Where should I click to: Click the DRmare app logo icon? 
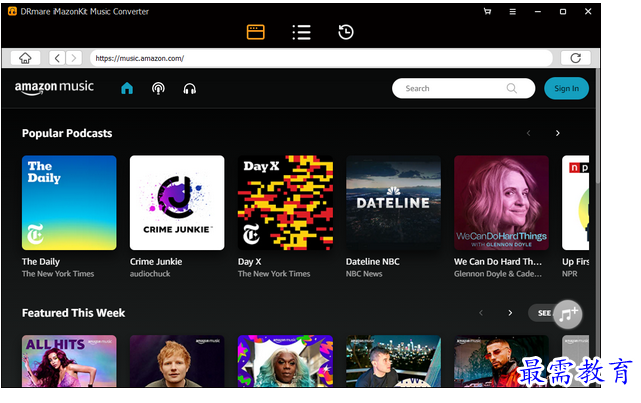pos(12,11)
